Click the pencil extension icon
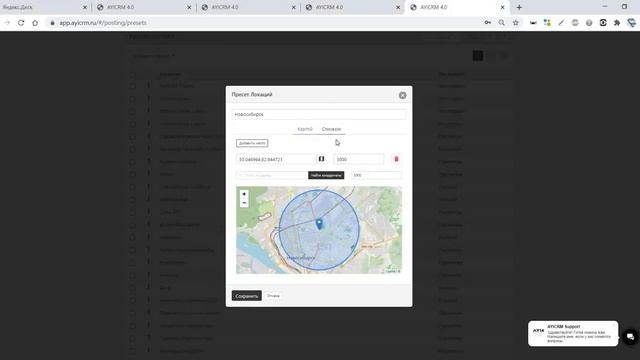Screen dimensions: 640x360 pyautogui.click(x=561, y=23)
